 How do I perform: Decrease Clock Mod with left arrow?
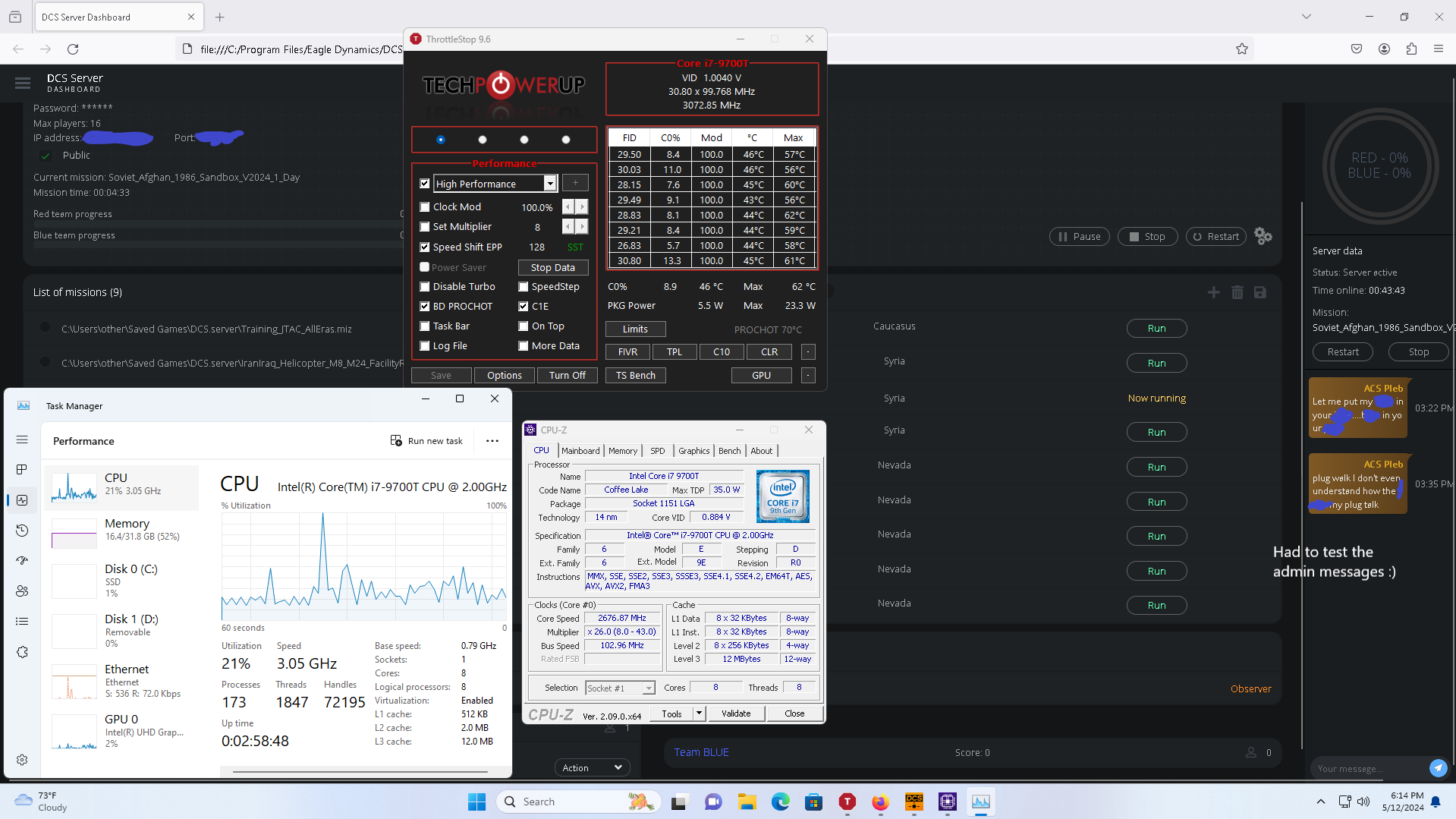pos(568,206)
